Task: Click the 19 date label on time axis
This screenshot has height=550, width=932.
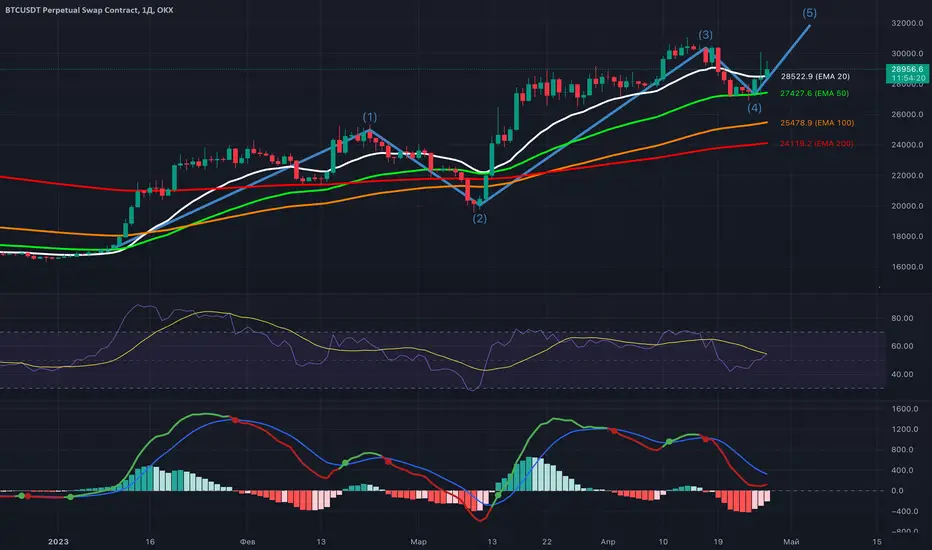Action: (718, 542)
